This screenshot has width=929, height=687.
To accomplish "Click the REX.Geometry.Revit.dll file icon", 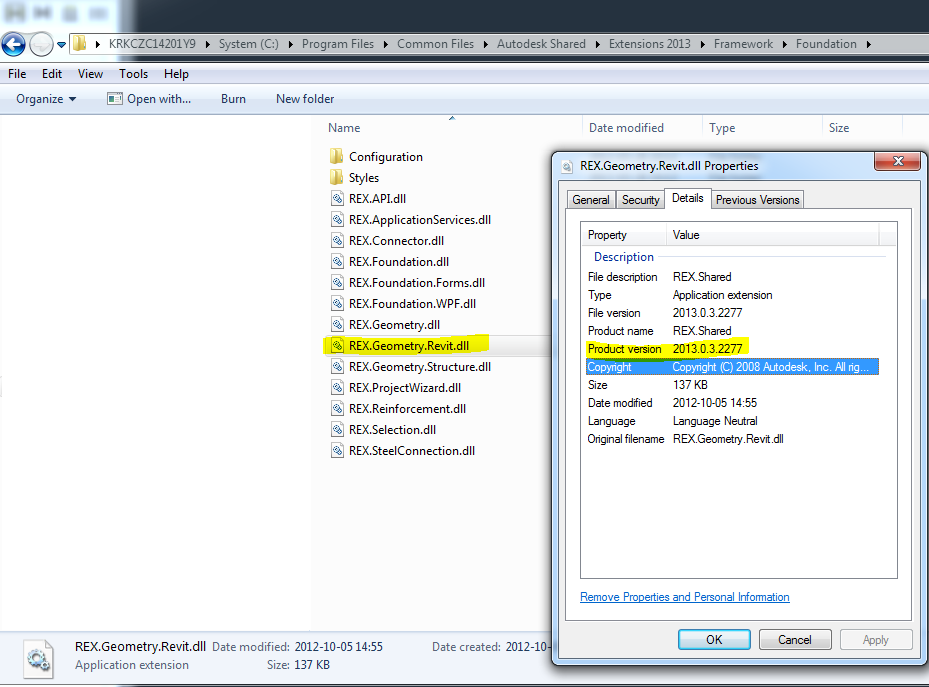I will click(337, 345).
